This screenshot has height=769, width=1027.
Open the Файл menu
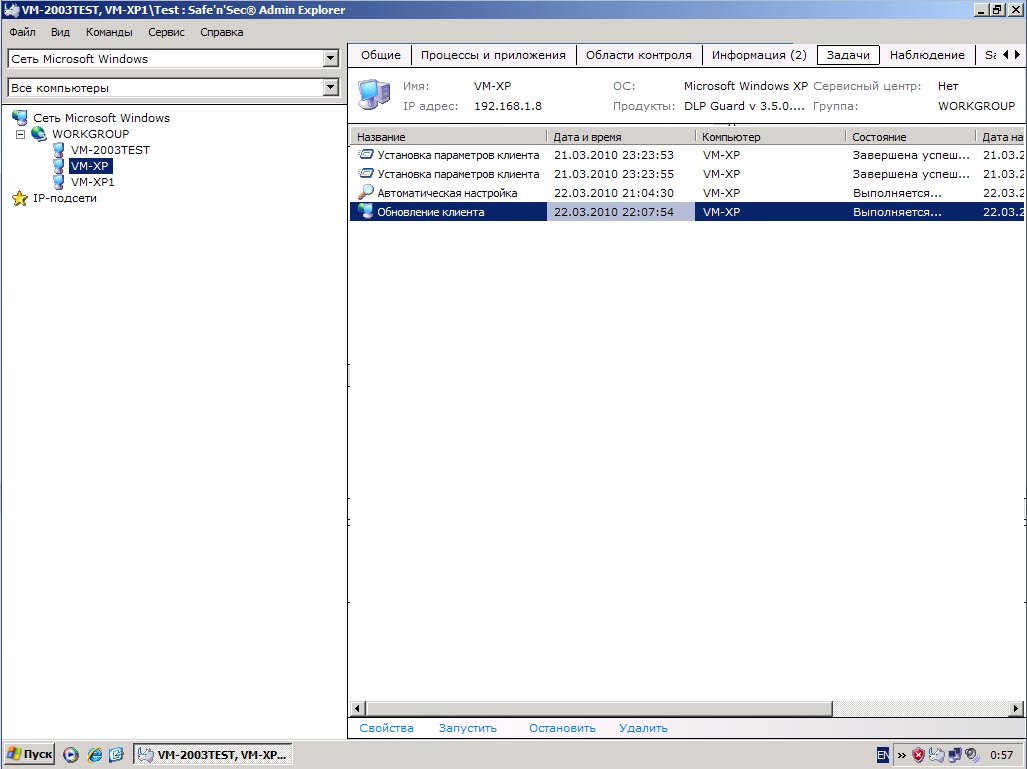(23, 32)
